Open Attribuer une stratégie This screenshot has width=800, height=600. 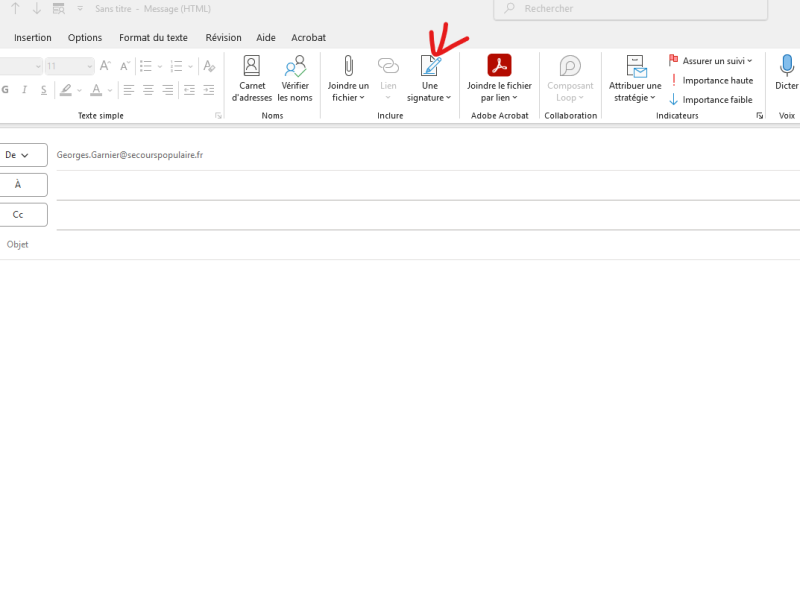[x=635, y=79]
